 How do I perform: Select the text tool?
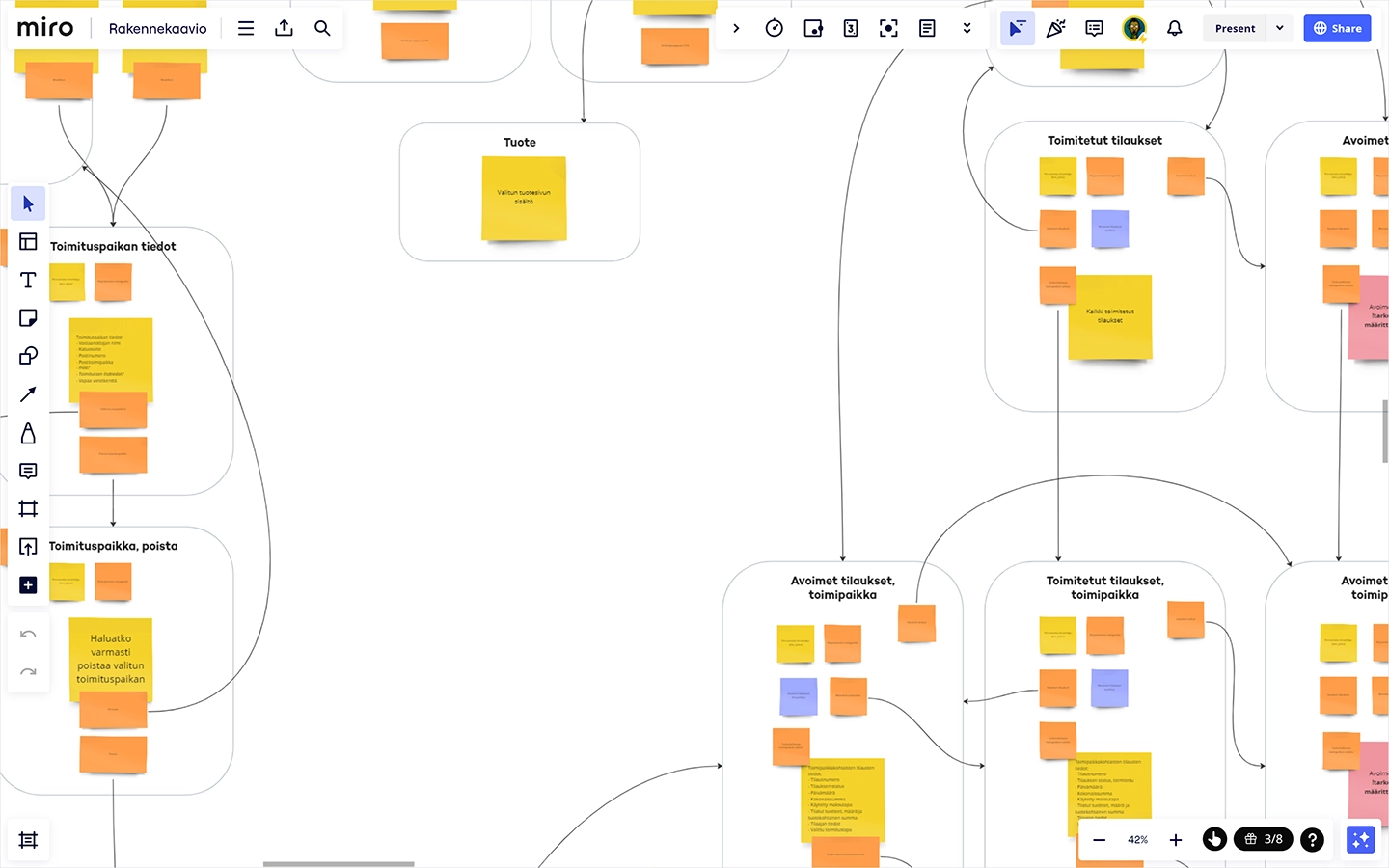click(28, 280)
